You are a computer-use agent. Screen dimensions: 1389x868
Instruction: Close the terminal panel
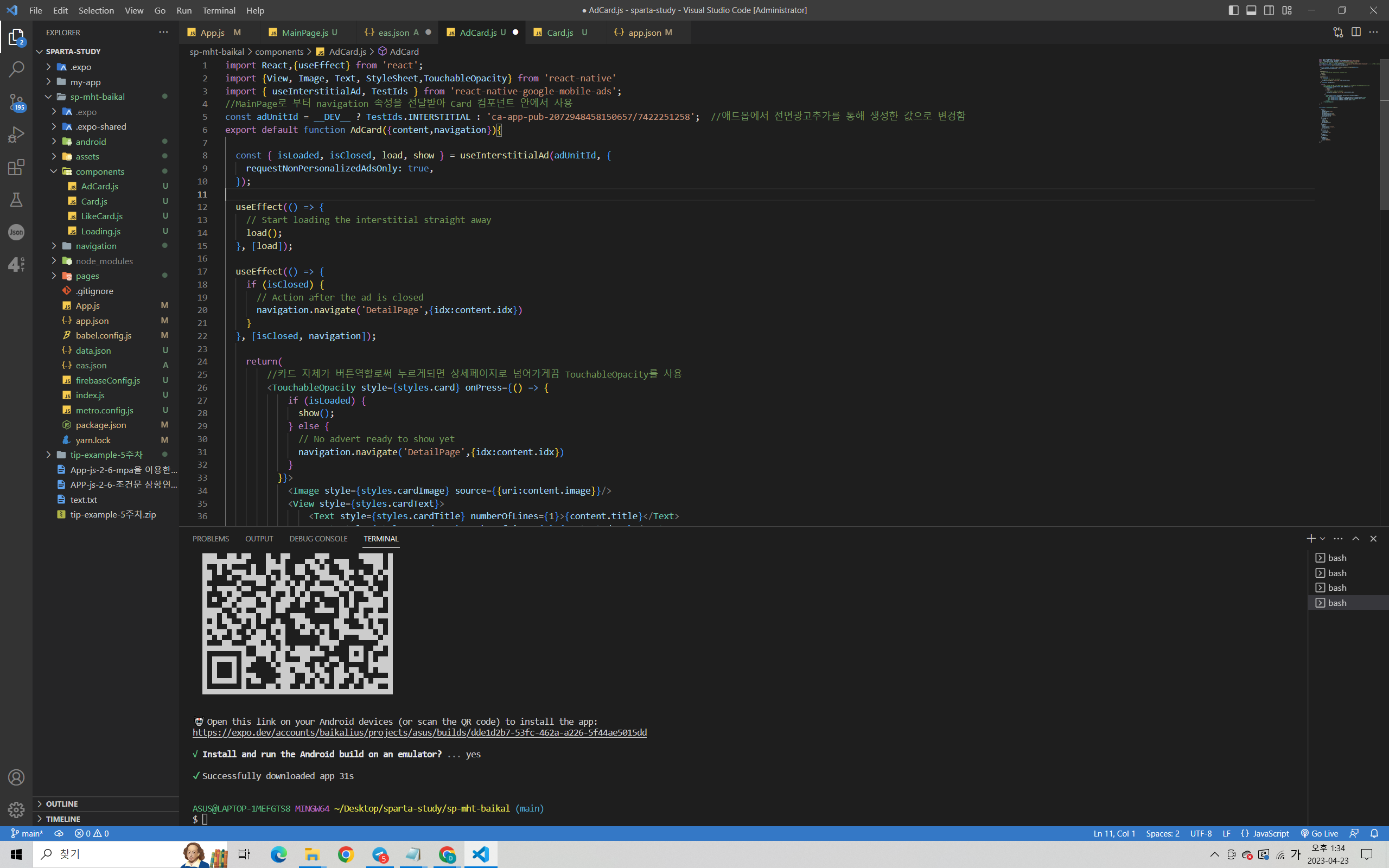pyautogui.click(x=1373, y=539)
